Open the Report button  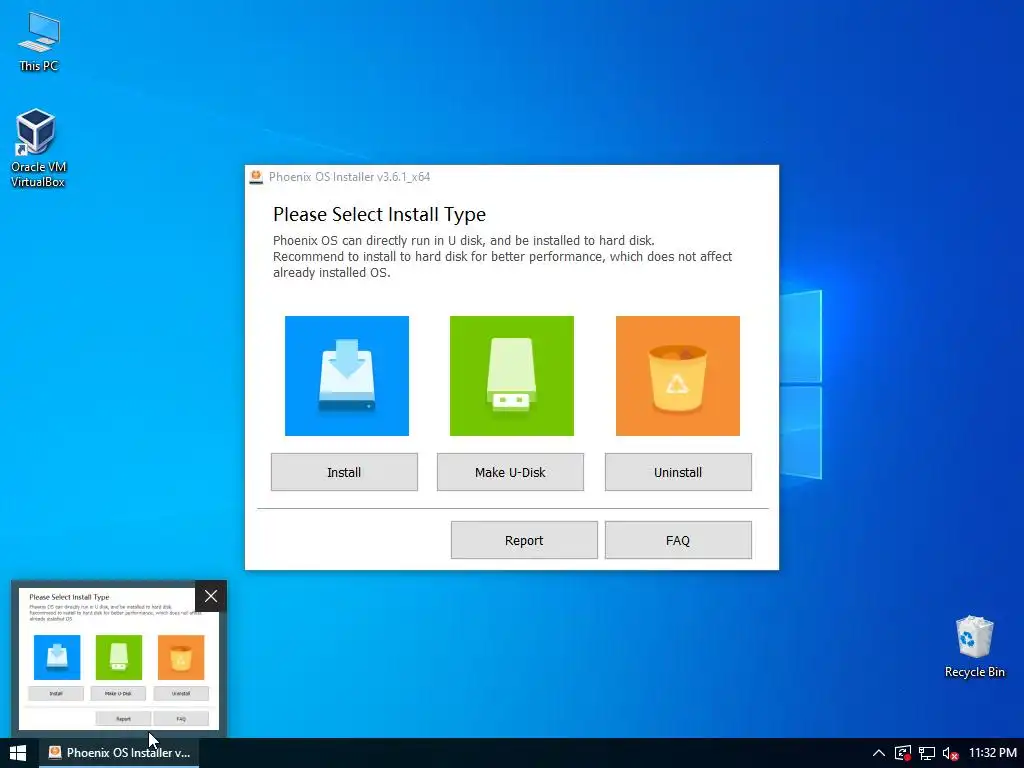[x=524, y=540]
